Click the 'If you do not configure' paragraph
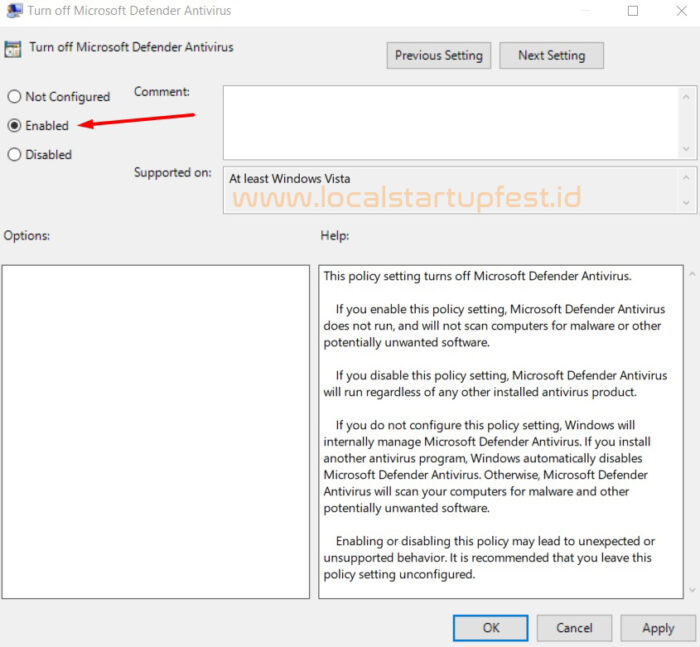Image resolution: width=700 pixels, height=647 pixels. [487, 466]
